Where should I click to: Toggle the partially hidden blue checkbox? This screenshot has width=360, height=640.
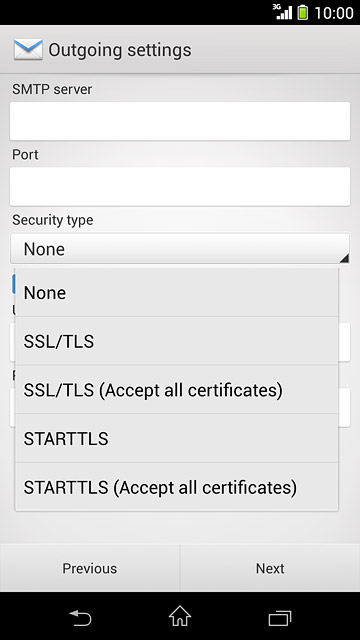coord(13,284)
